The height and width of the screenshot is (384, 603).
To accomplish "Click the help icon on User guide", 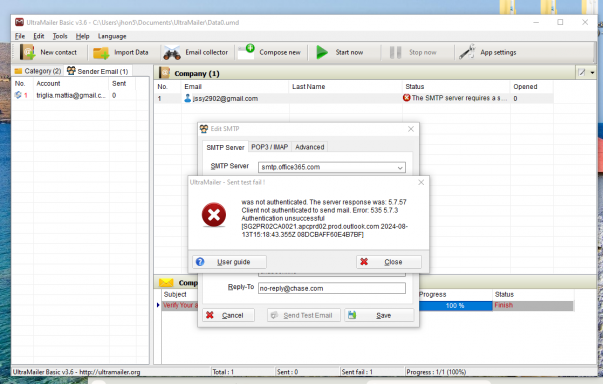I will coord(200,262).
